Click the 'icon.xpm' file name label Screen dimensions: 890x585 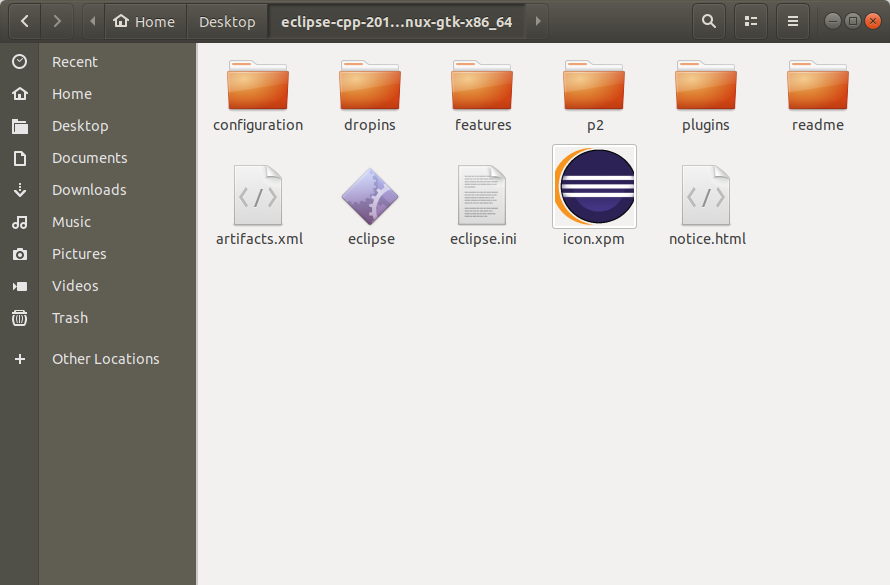point(594,239)
